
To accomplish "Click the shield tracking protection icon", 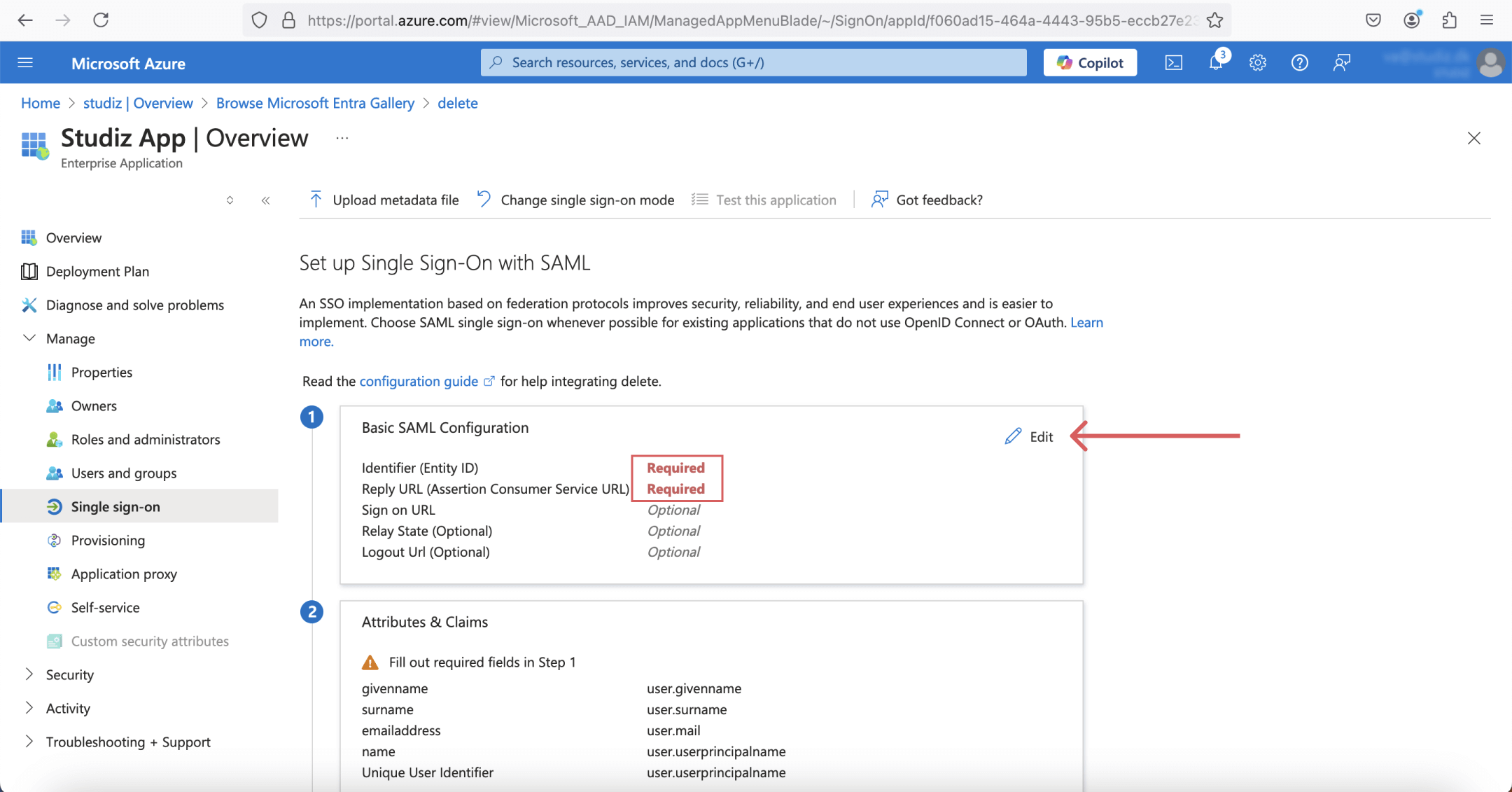I will tap(260, 20).
